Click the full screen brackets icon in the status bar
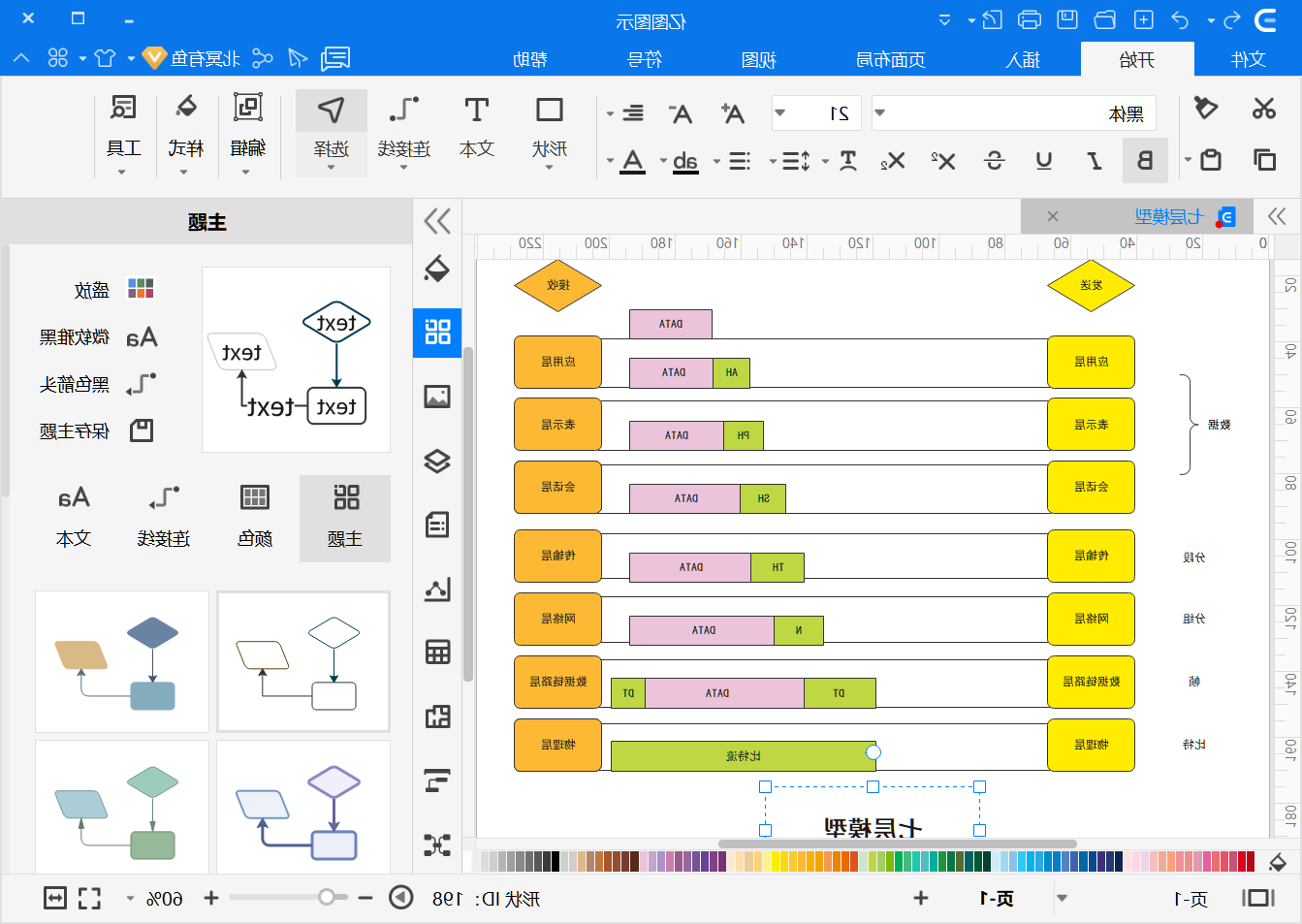Image resolution: width=1302 pixels, height=924 pixels. [x=89, y=899]
